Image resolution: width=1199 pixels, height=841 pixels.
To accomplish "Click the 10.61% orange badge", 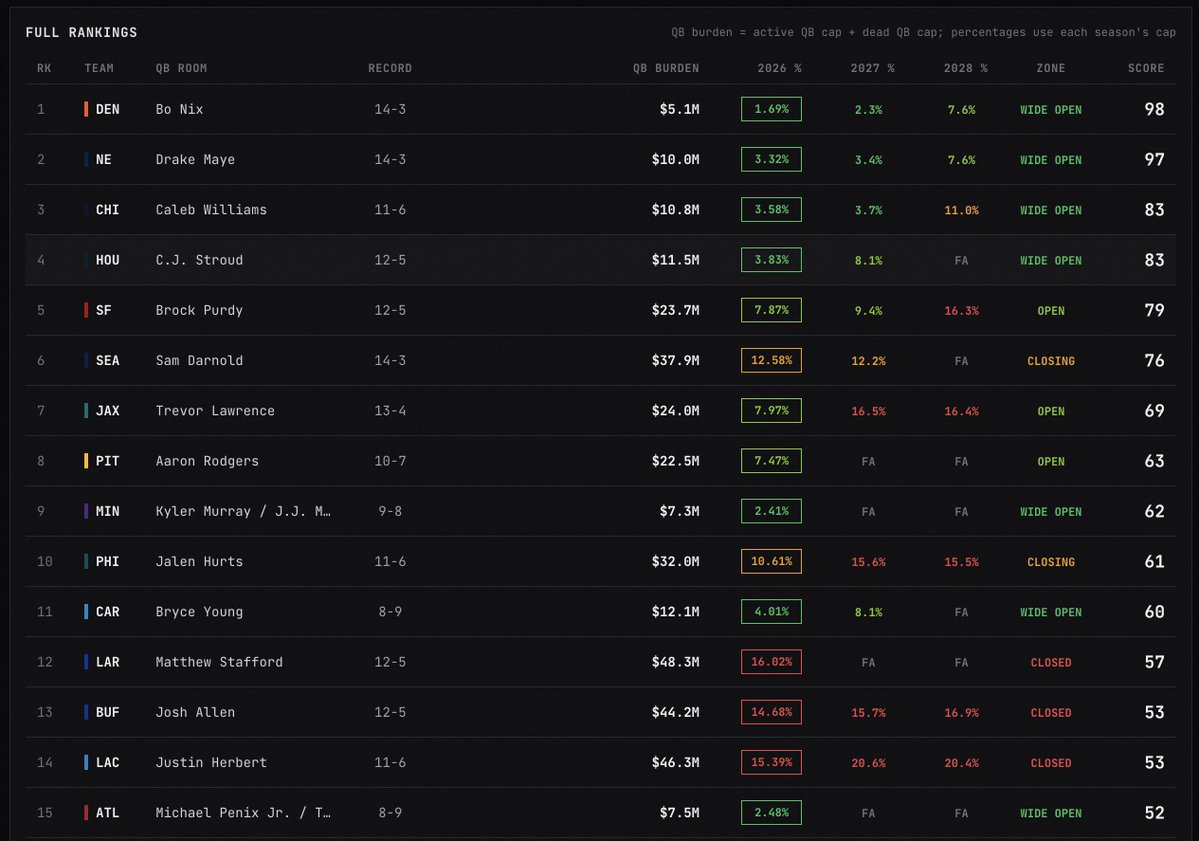I will (x=771, y=561).
